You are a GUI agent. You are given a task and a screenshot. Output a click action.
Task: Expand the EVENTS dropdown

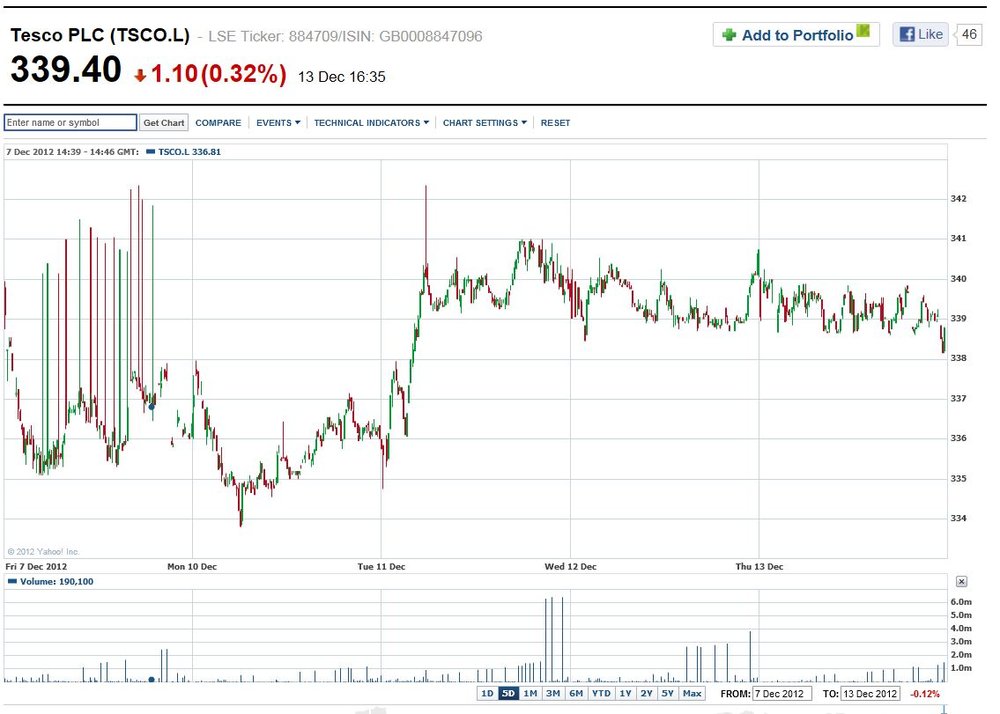click(x=278, y=122)
